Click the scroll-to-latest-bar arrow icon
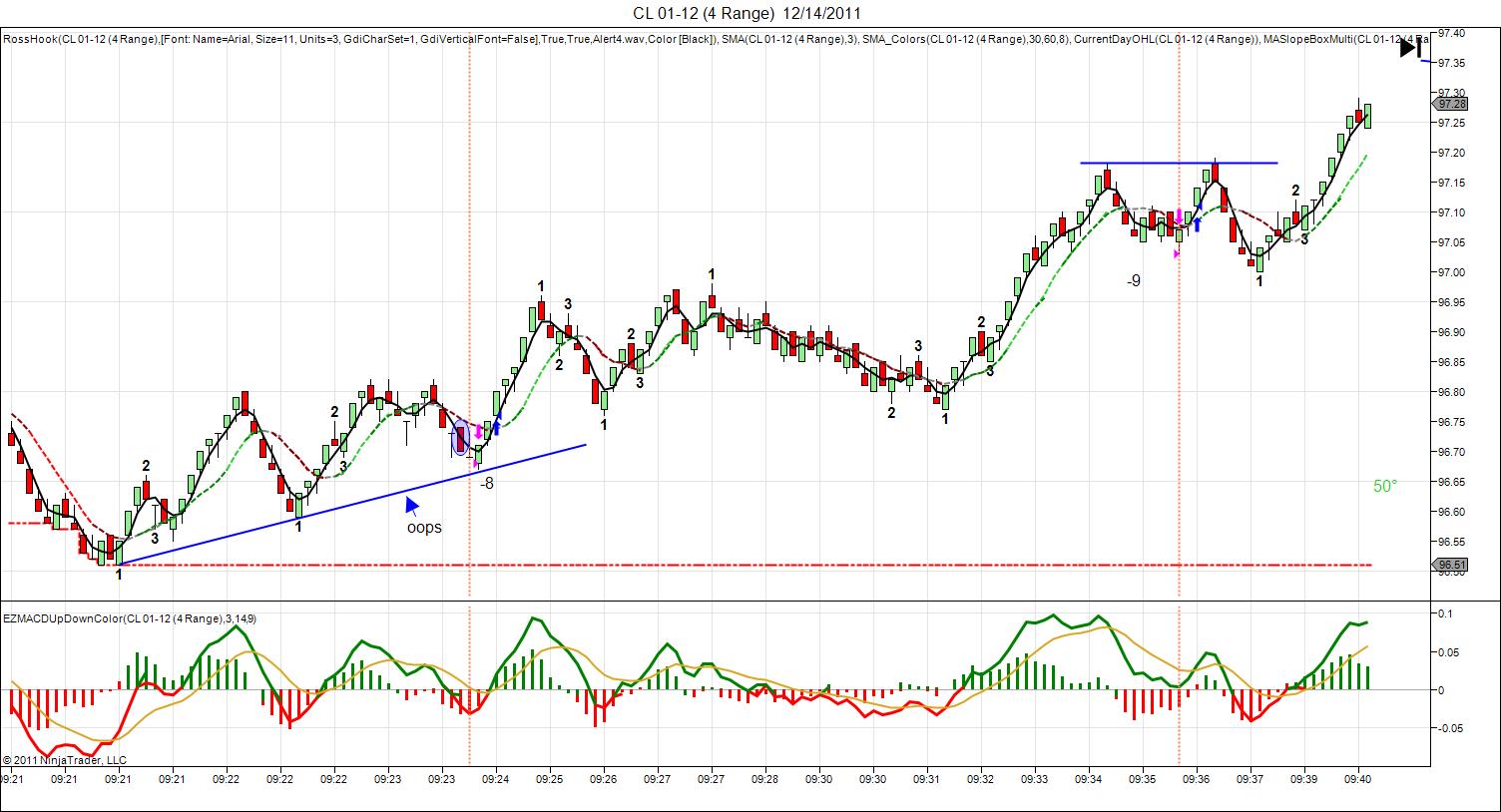Image resolution: width=1501 pixels, height=812 pixels. coord(1409,47)
